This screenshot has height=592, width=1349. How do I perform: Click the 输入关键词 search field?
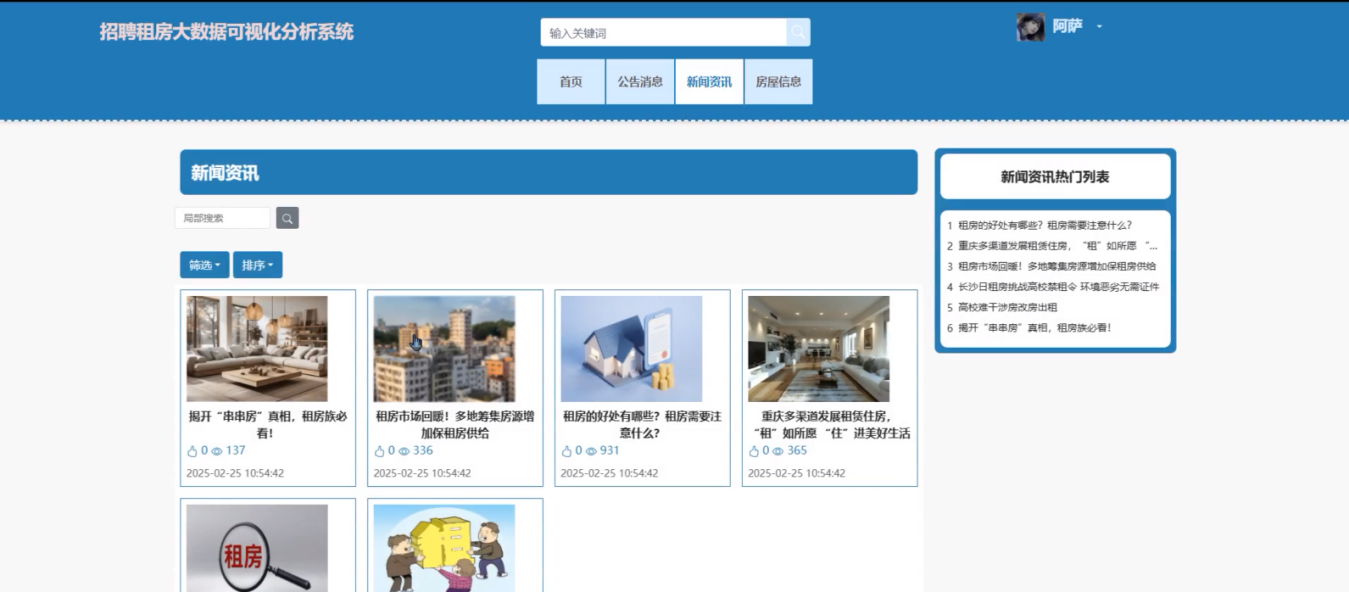tap(663, 32)
